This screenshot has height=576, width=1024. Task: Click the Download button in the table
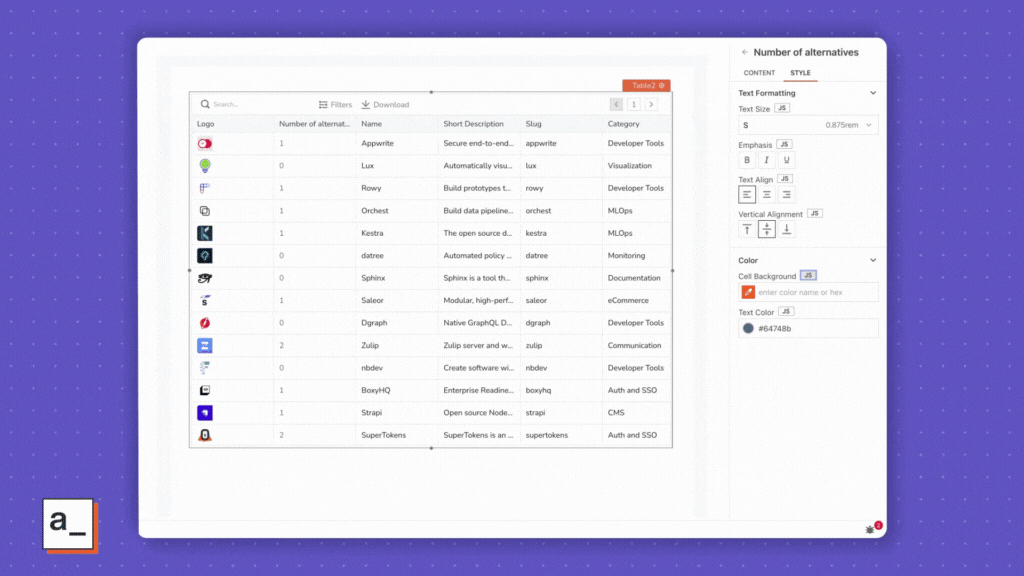click(385, 104)
